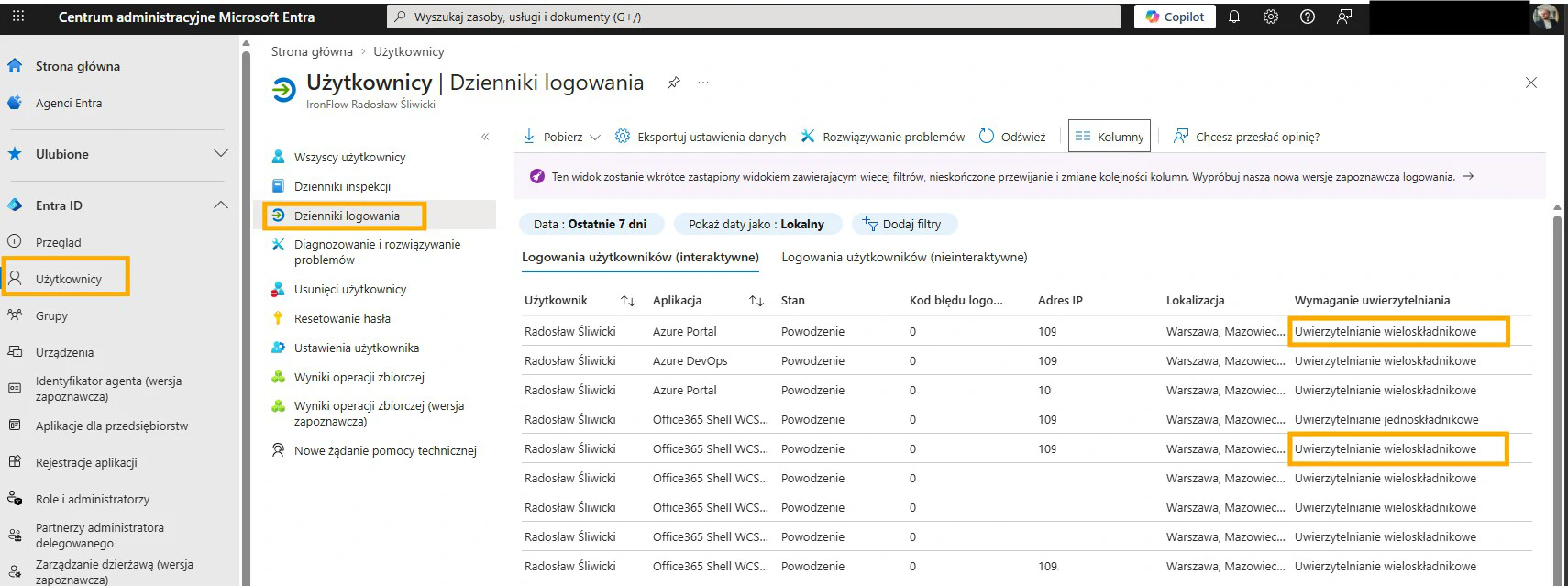Open the Azure DevOps sign-in row
This screenshot has height=586, width=1568.
1027,360
